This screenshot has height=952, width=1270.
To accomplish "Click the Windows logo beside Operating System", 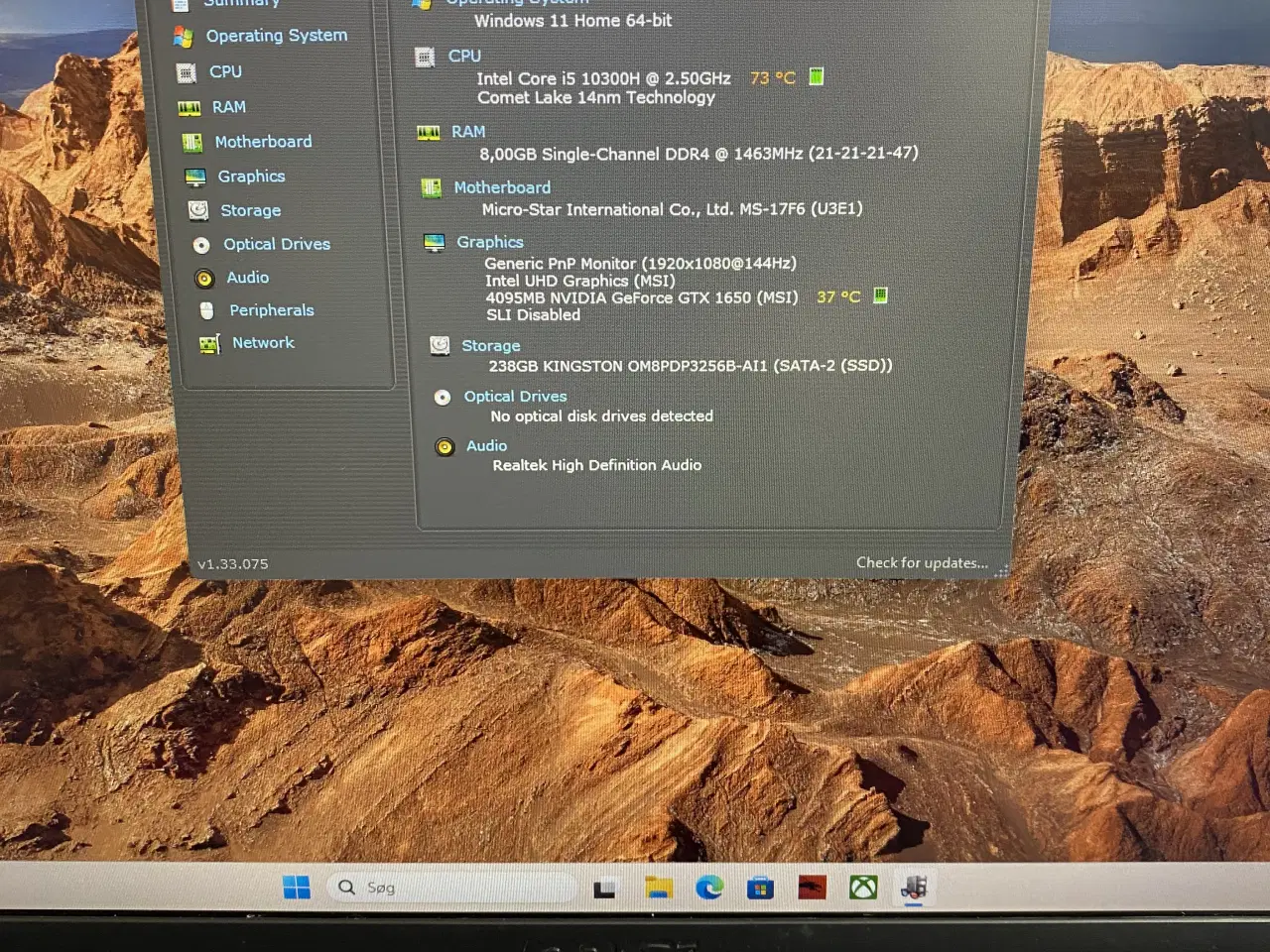I will point(185,36).
